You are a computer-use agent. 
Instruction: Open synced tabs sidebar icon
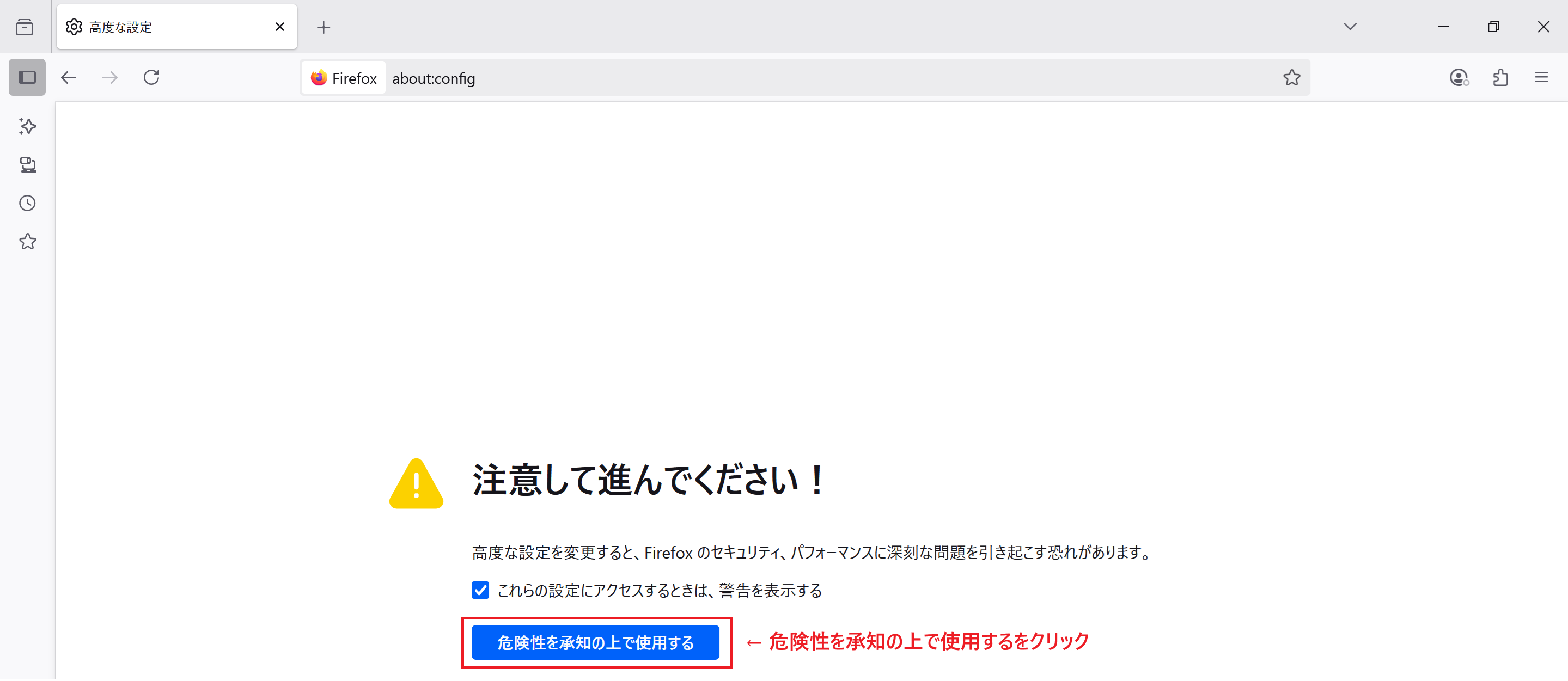27,165
